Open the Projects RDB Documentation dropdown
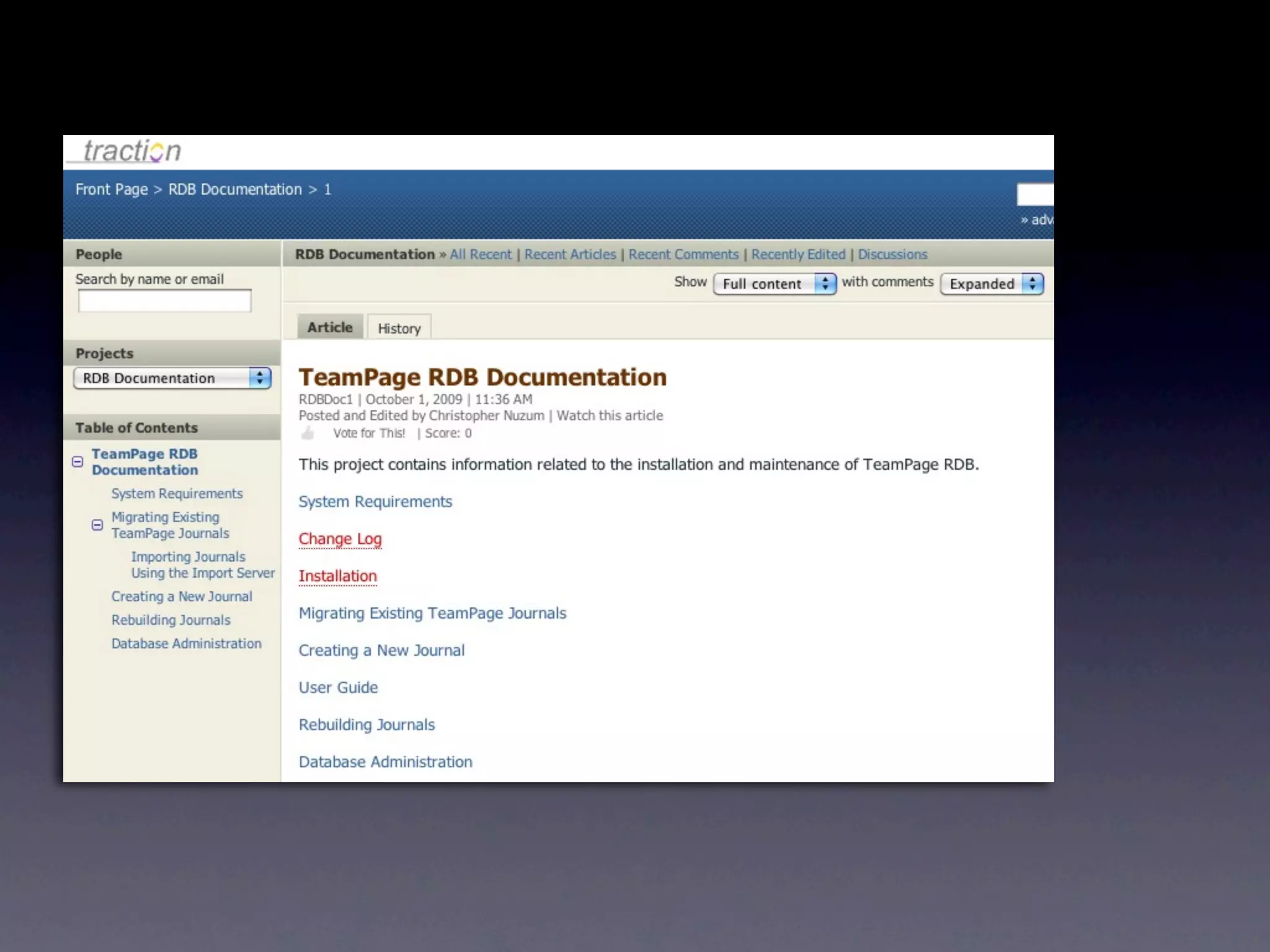This screenshot has height=952, width=1270. pos(172,378)
